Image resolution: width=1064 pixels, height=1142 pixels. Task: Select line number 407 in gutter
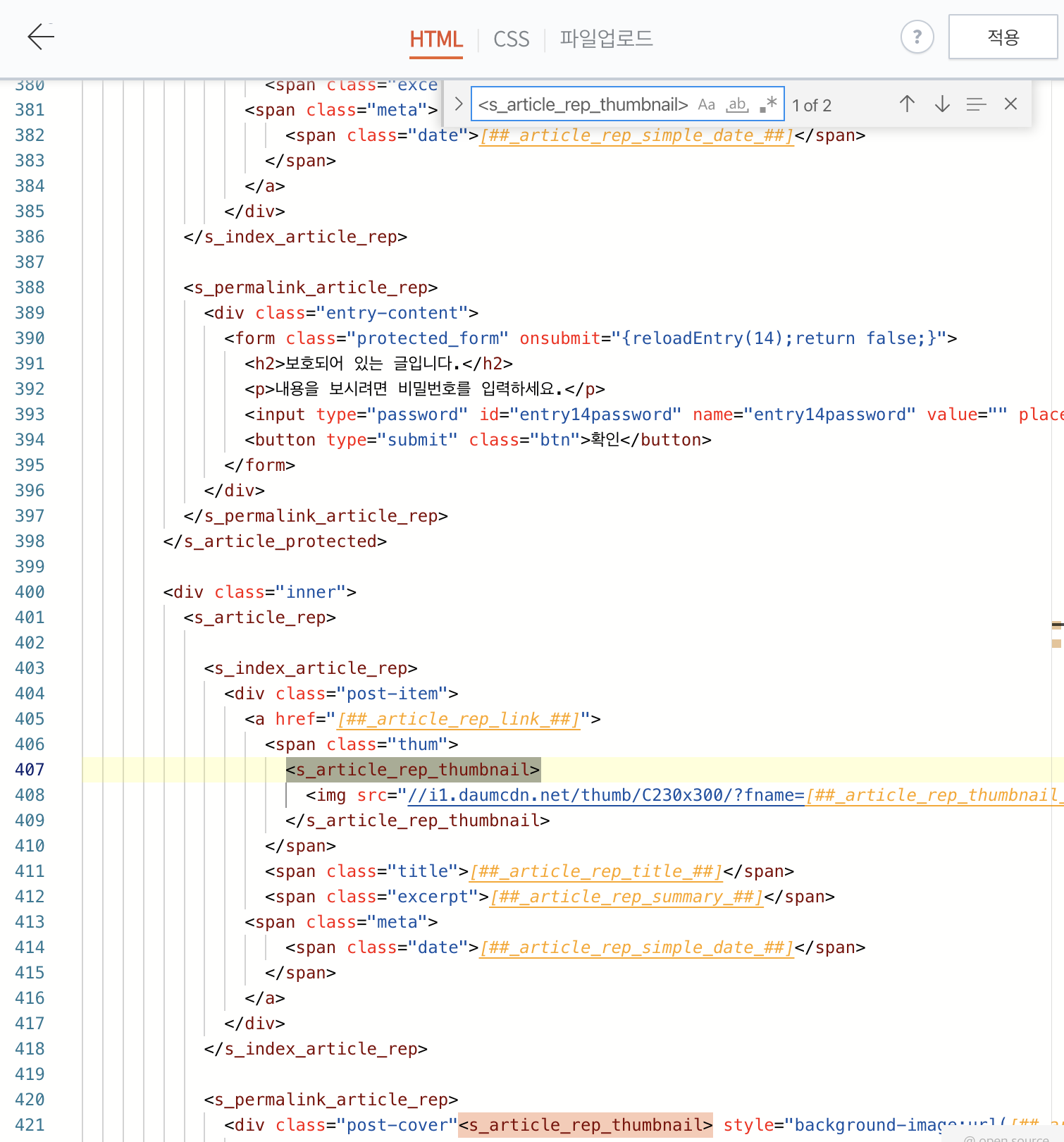(x=30, y=770)
